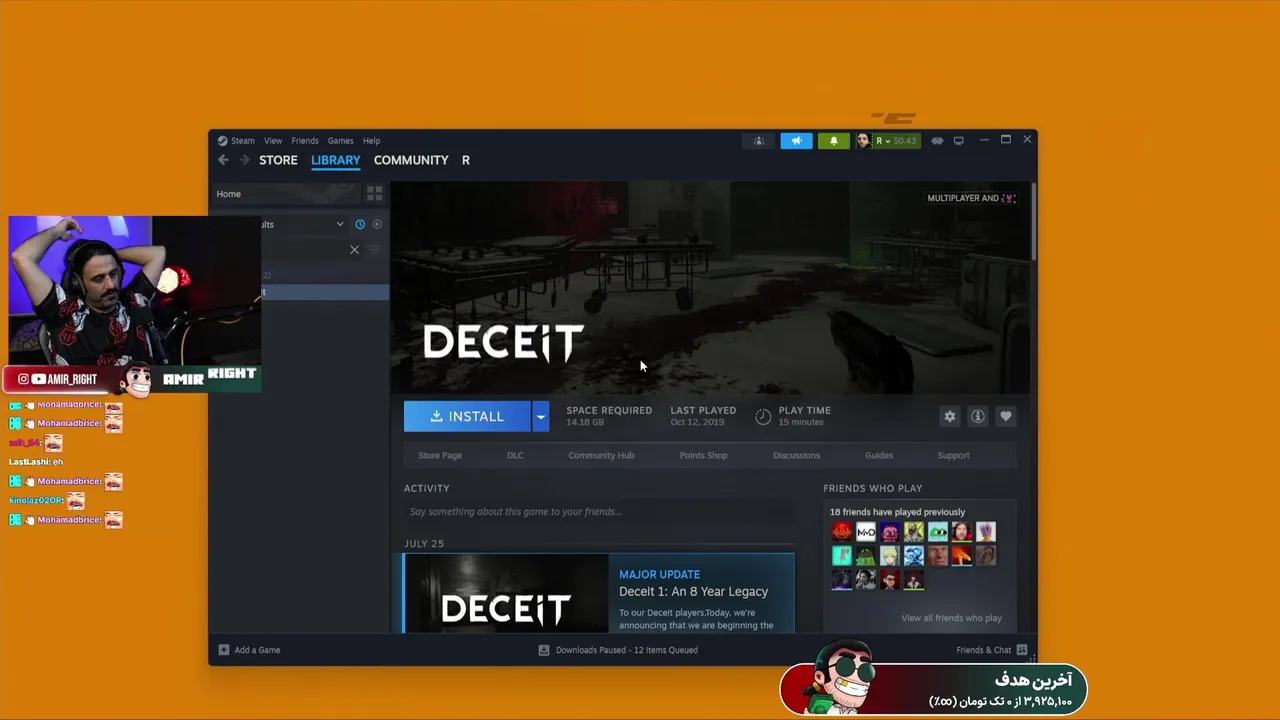This screenshot has width=1280, height=720.
Task: Open the Deceit major update thumbnail
Action: [x=506, y=594]
